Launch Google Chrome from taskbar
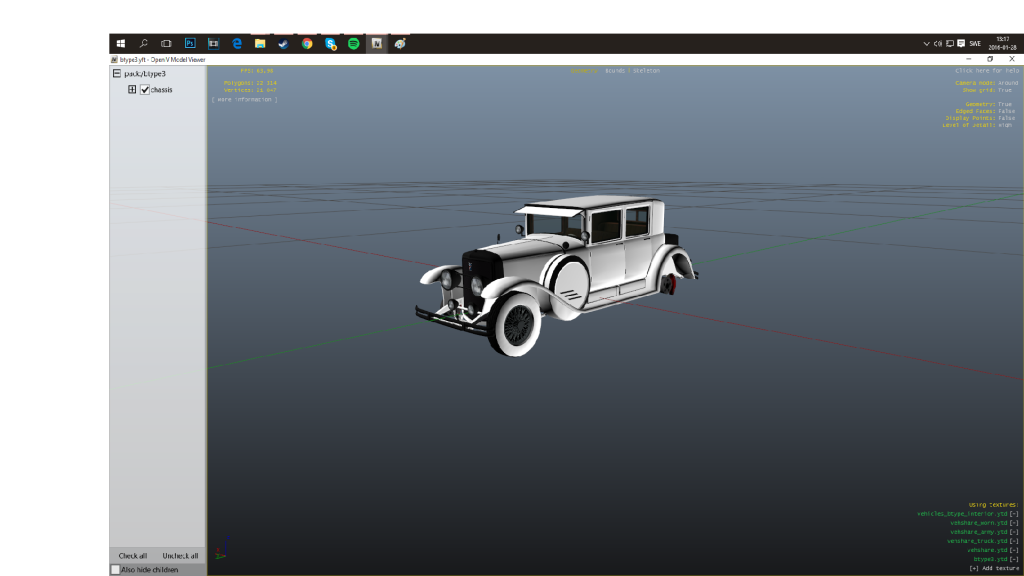 [x=307, y=44]
